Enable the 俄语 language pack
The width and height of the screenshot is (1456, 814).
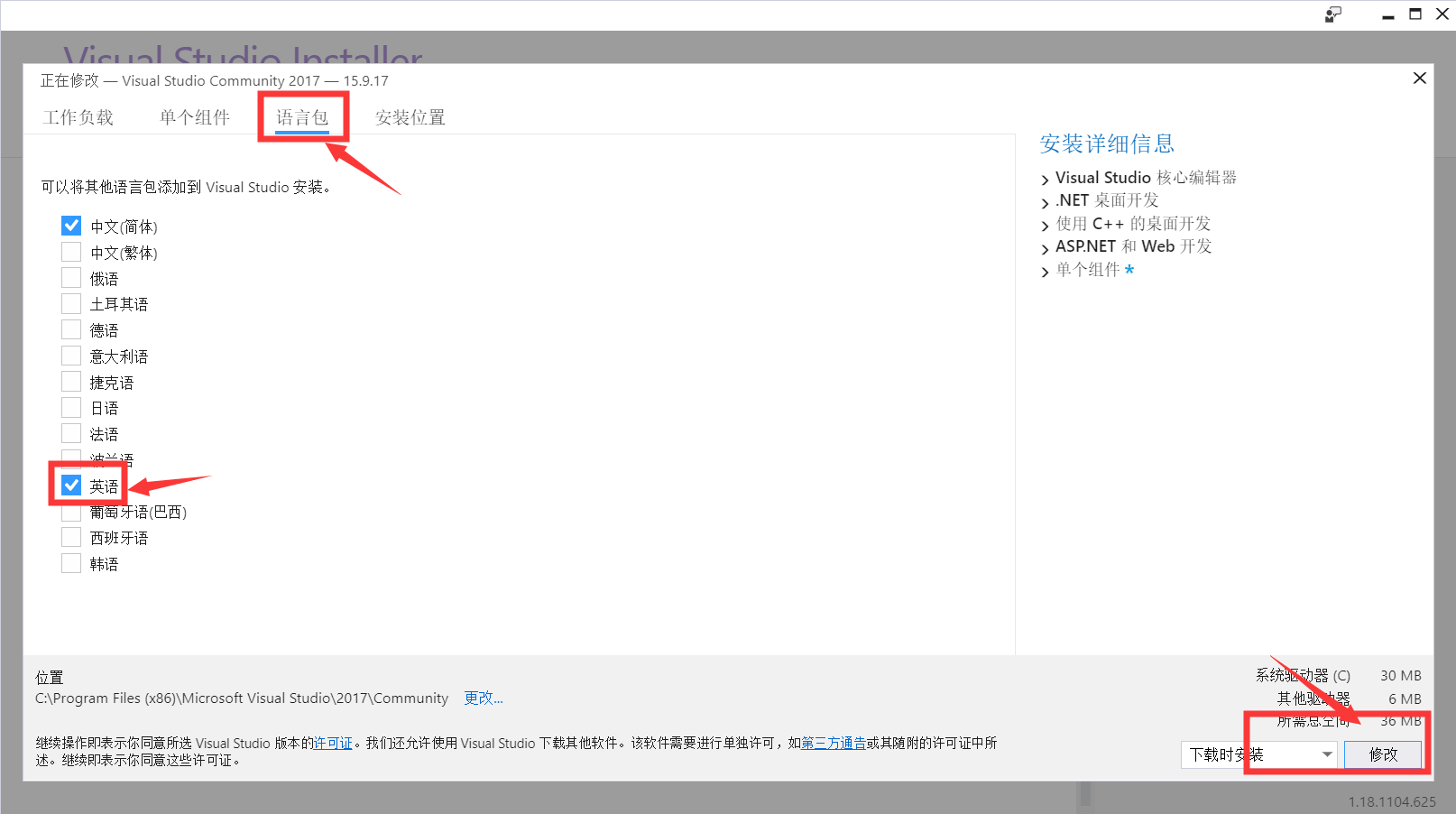tap(71, 278)
